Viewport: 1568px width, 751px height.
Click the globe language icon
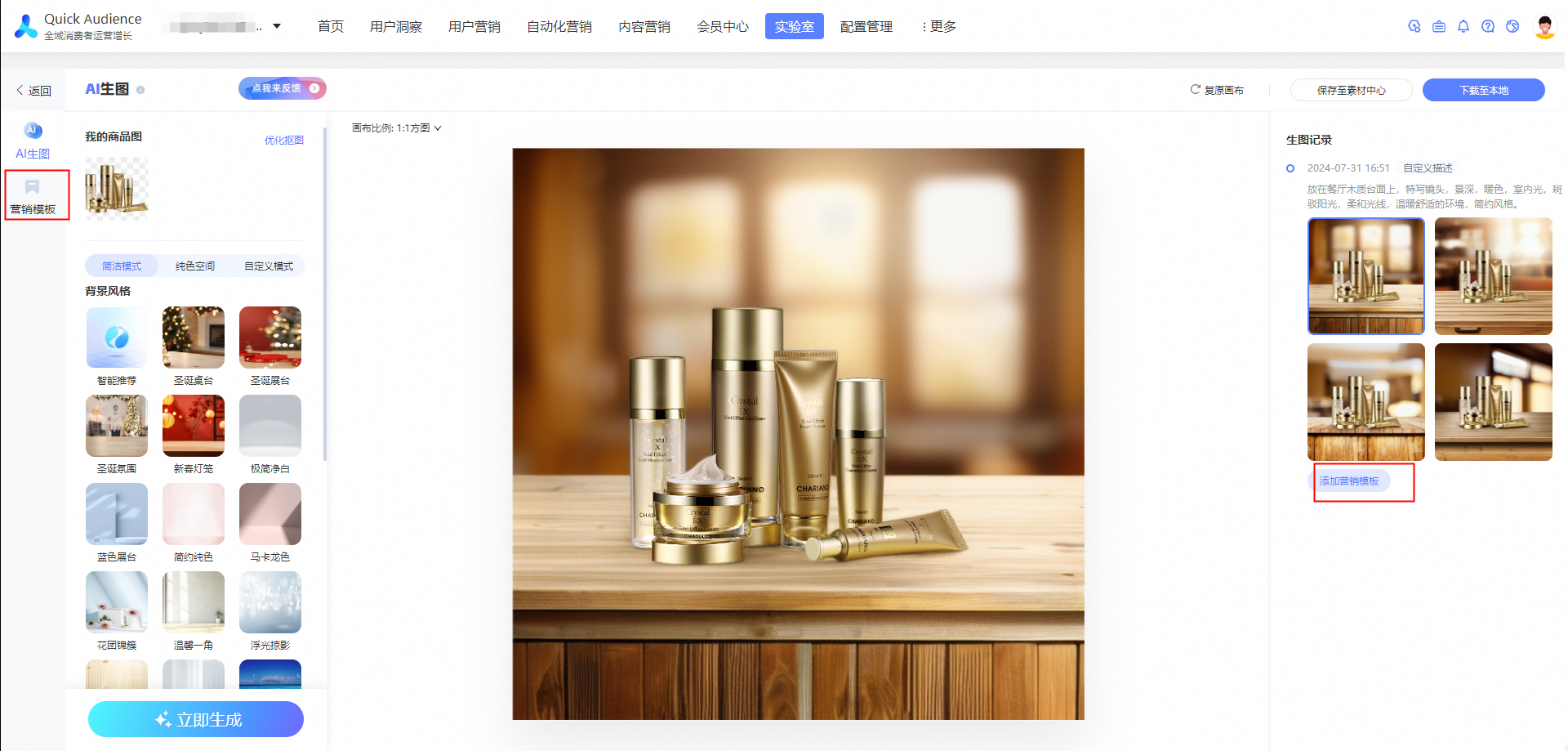coord(1512,26)
